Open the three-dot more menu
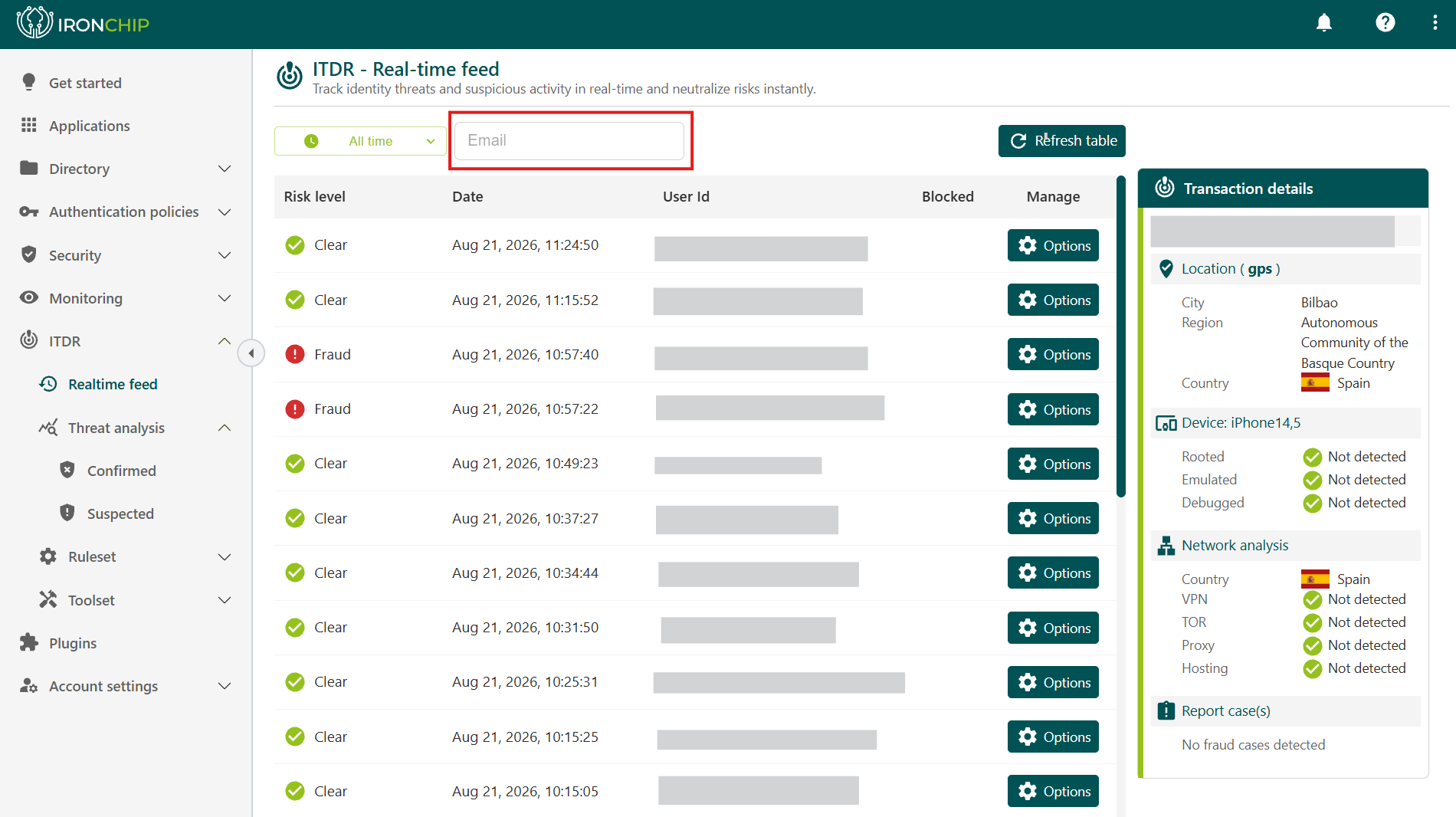This screenshot has width=1456, height=817. point(1435,23)
